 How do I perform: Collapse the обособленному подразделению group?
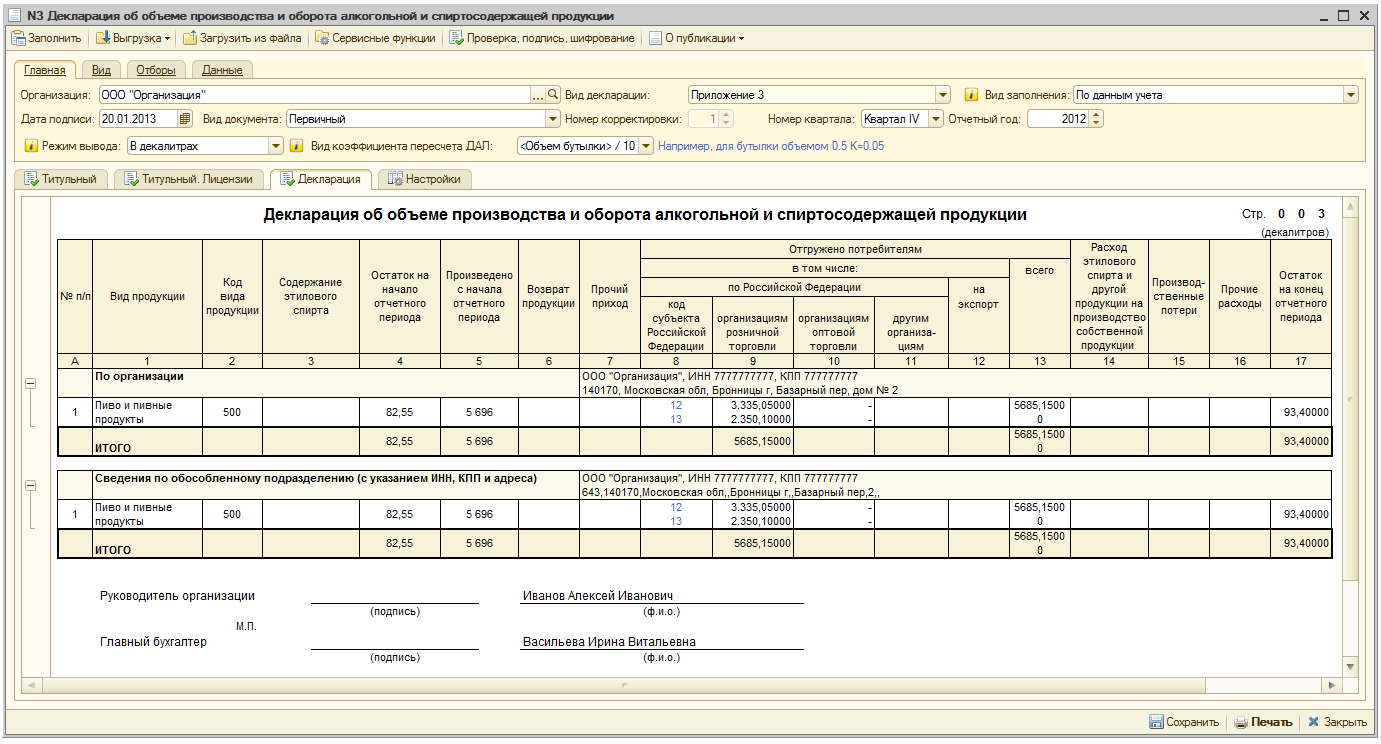tap(30, 485)
